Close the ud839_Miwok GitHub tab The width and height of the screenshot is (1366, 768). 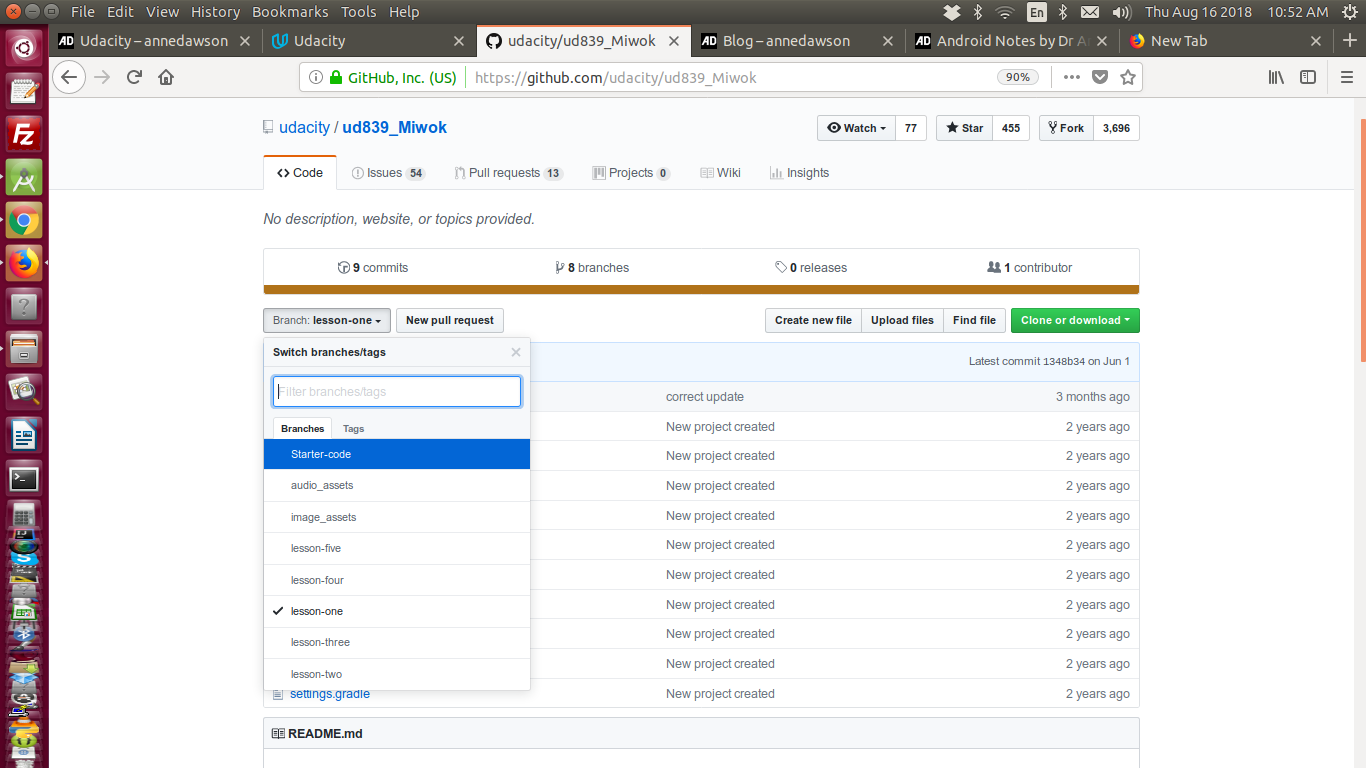coord(674,41)
